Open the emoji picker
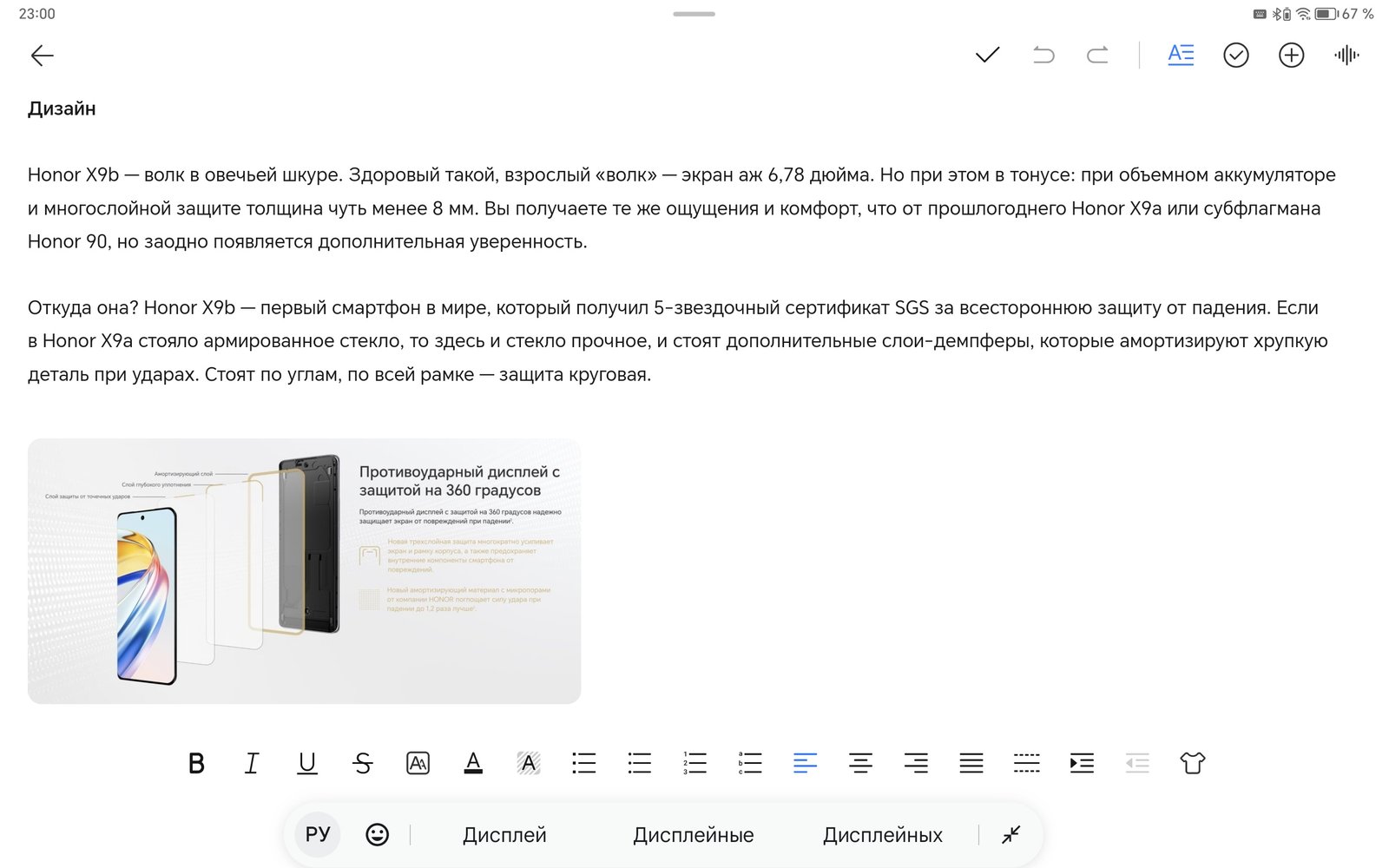 (377, 834)
